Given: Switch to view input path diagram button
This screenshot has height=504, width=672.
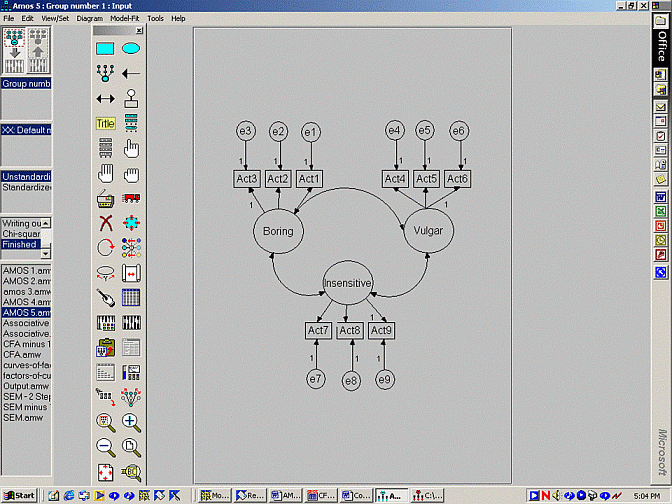Looking at the screenshot, I should click(x=15, y=48).
